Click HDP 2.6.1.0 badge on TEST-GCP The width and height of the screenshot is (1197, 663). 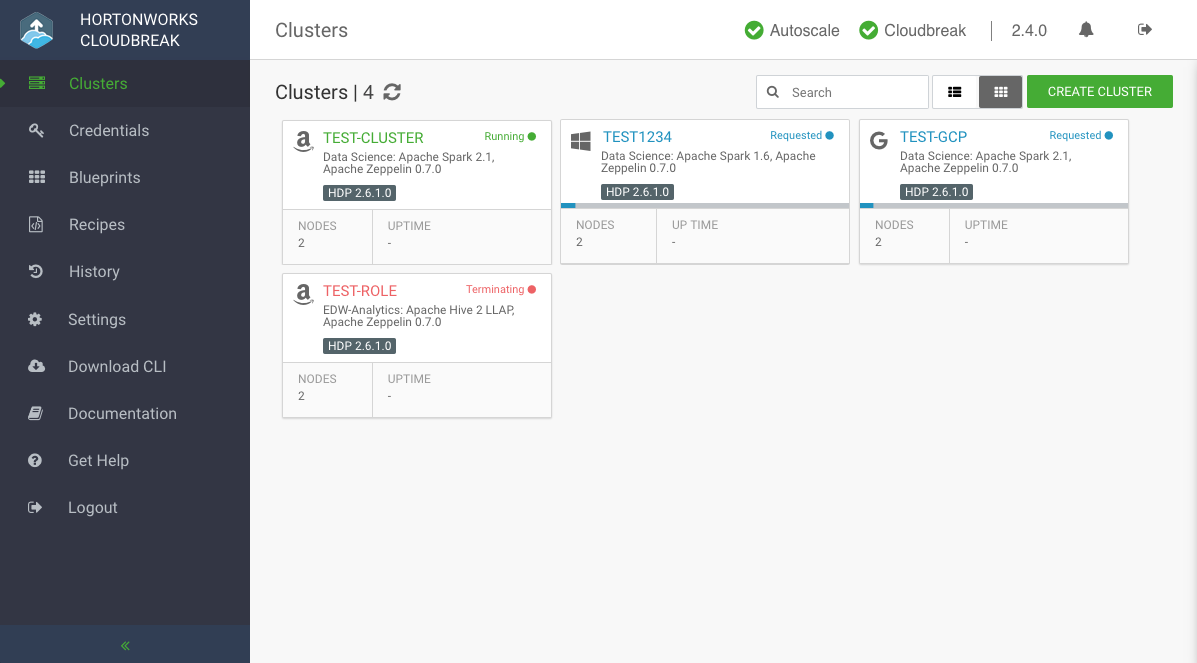(x=937, y=192)
